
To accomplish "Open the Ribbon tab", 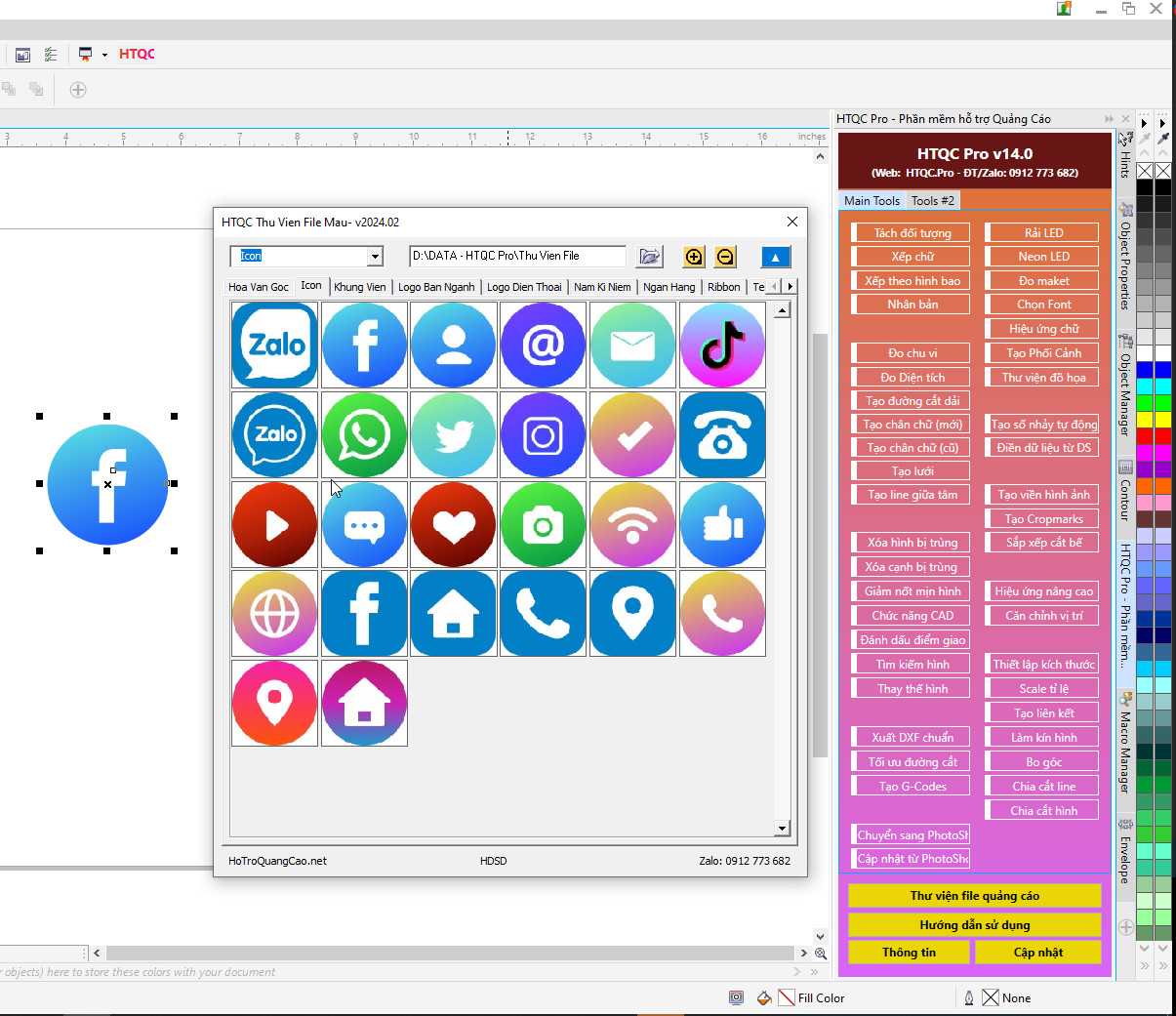I will click(x=724, y=287).
